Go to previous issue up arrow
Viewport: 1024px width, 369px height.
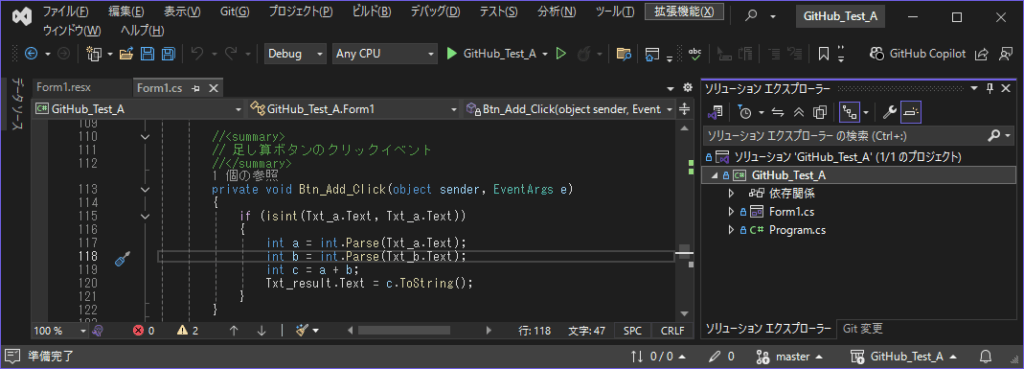pos(234,330)
